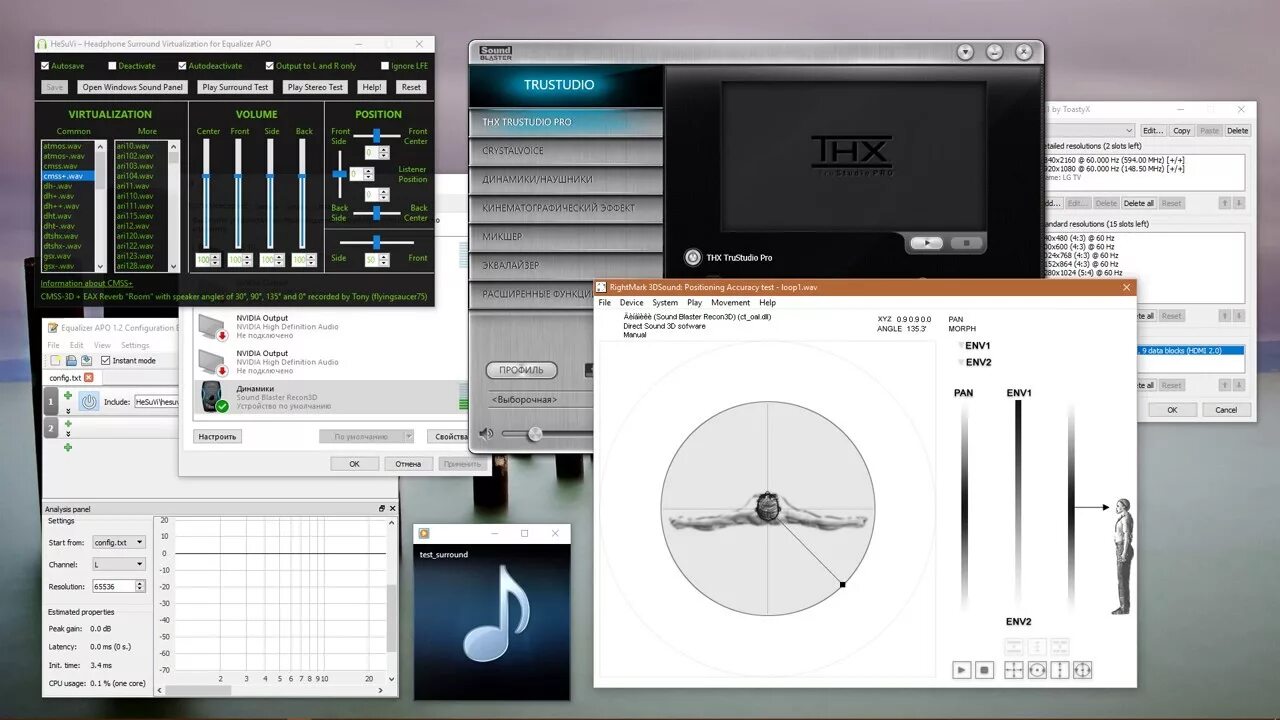Click the stop button under THX preview

[x=966, y=242]
